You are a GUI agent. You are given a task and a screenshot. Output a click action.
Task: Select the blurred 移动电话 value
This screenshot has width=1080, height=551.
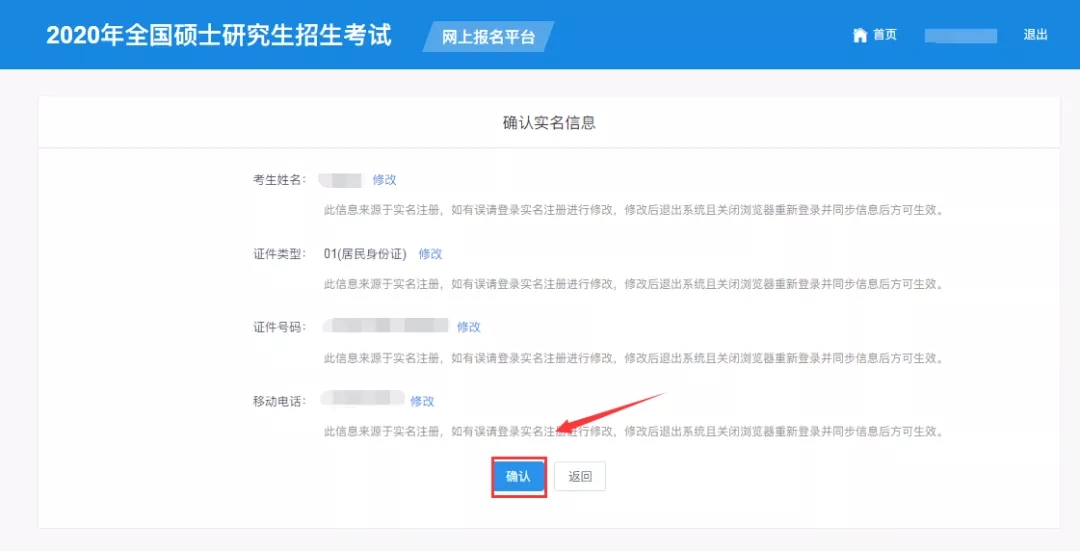[x=362, y=399]
